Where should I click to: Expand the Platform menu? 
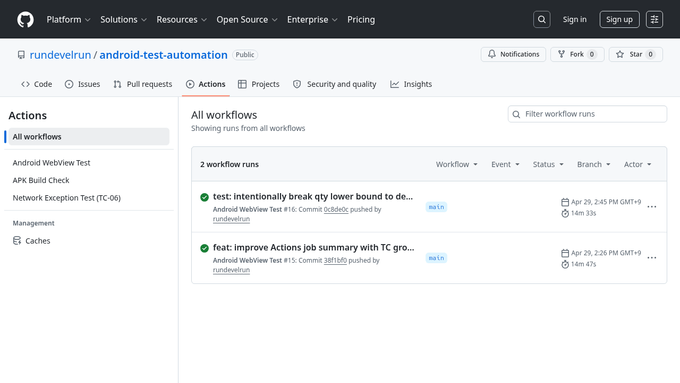(69, 20)
